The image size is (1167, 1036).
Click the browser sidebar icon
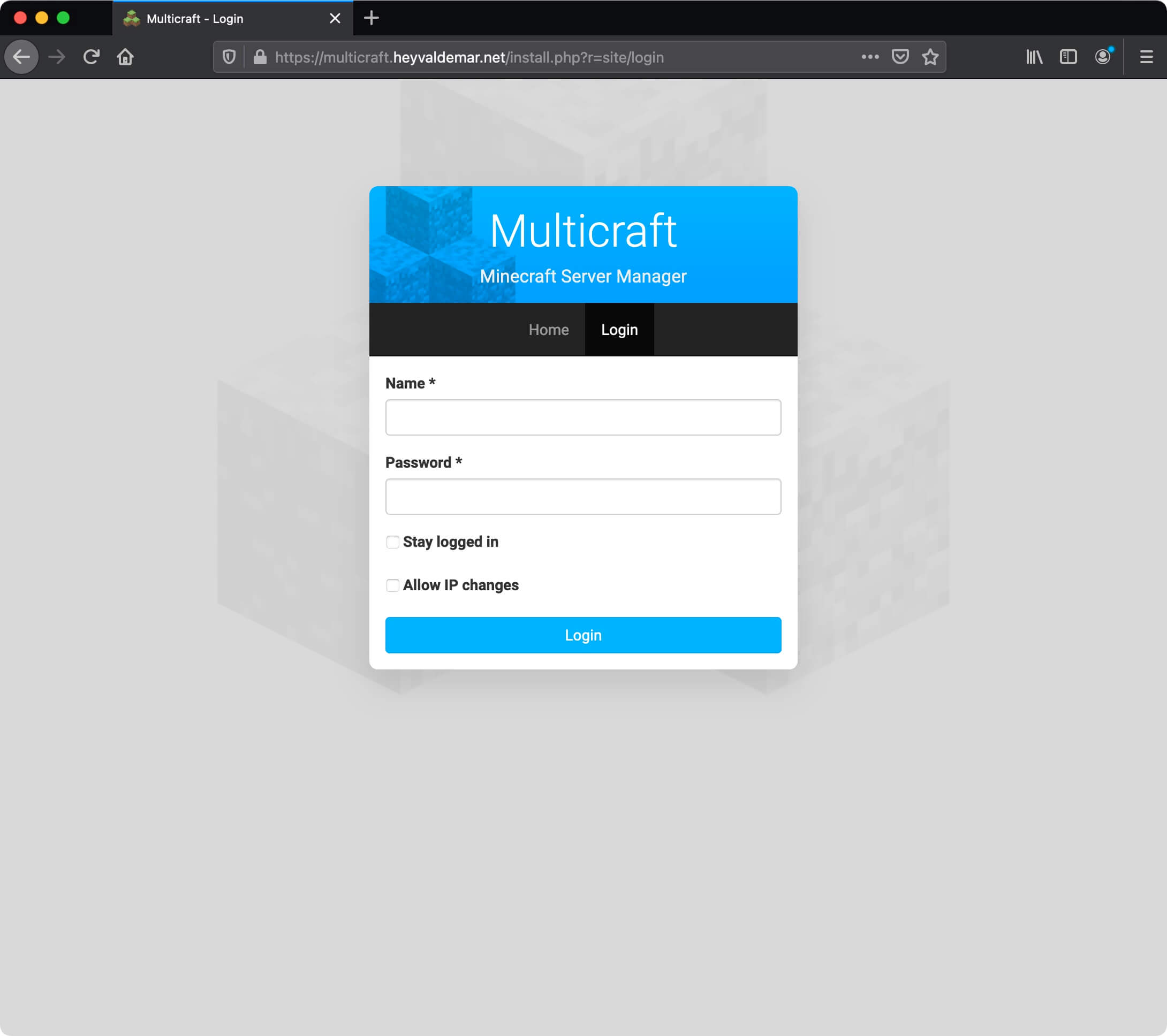click(x=1068, y=56)
